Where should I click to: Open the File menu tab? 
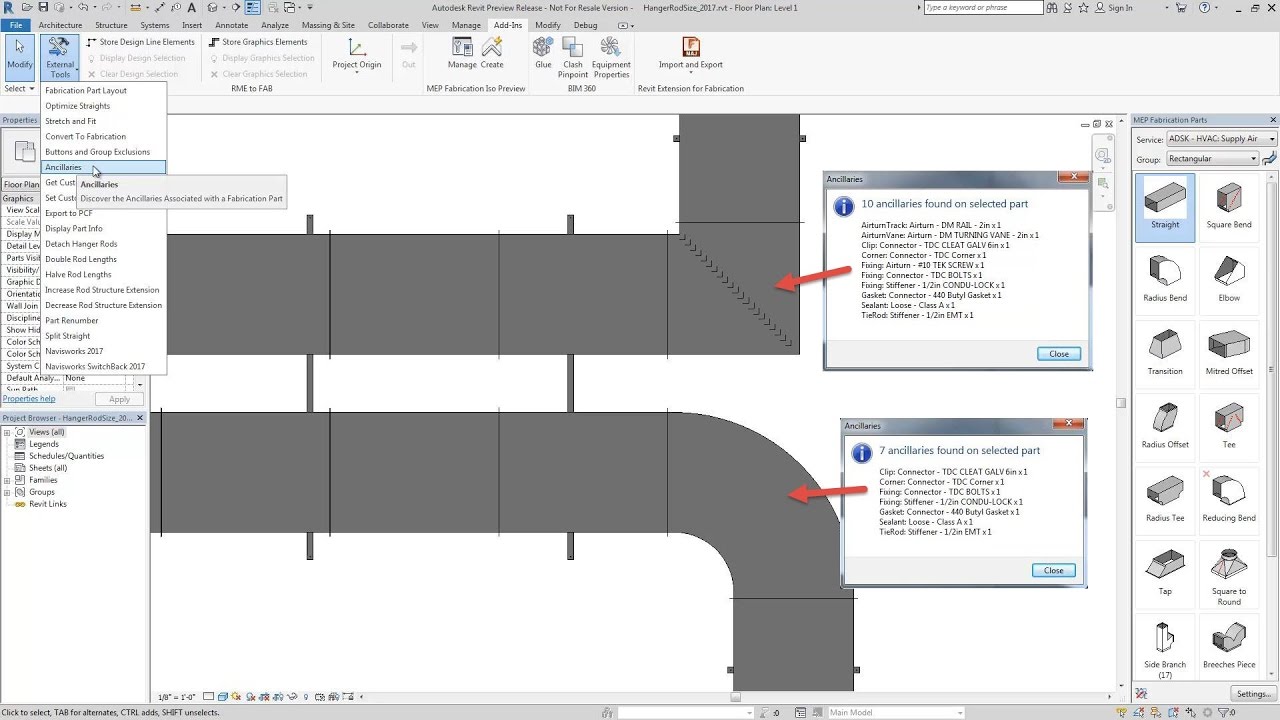tap(16, 25)
